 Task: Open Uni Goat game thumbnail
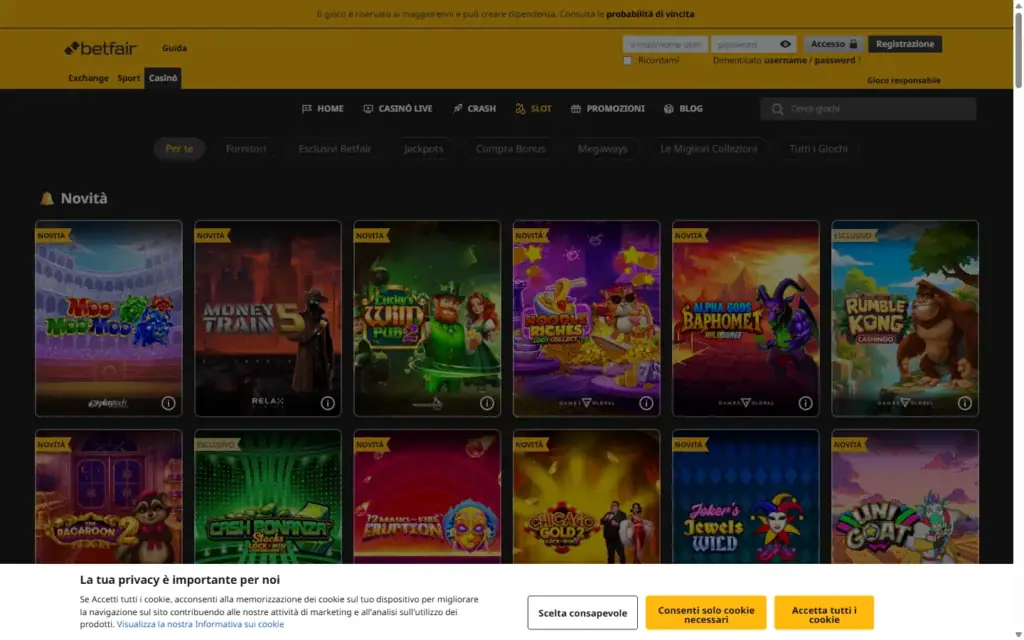[x=905, y=497]
